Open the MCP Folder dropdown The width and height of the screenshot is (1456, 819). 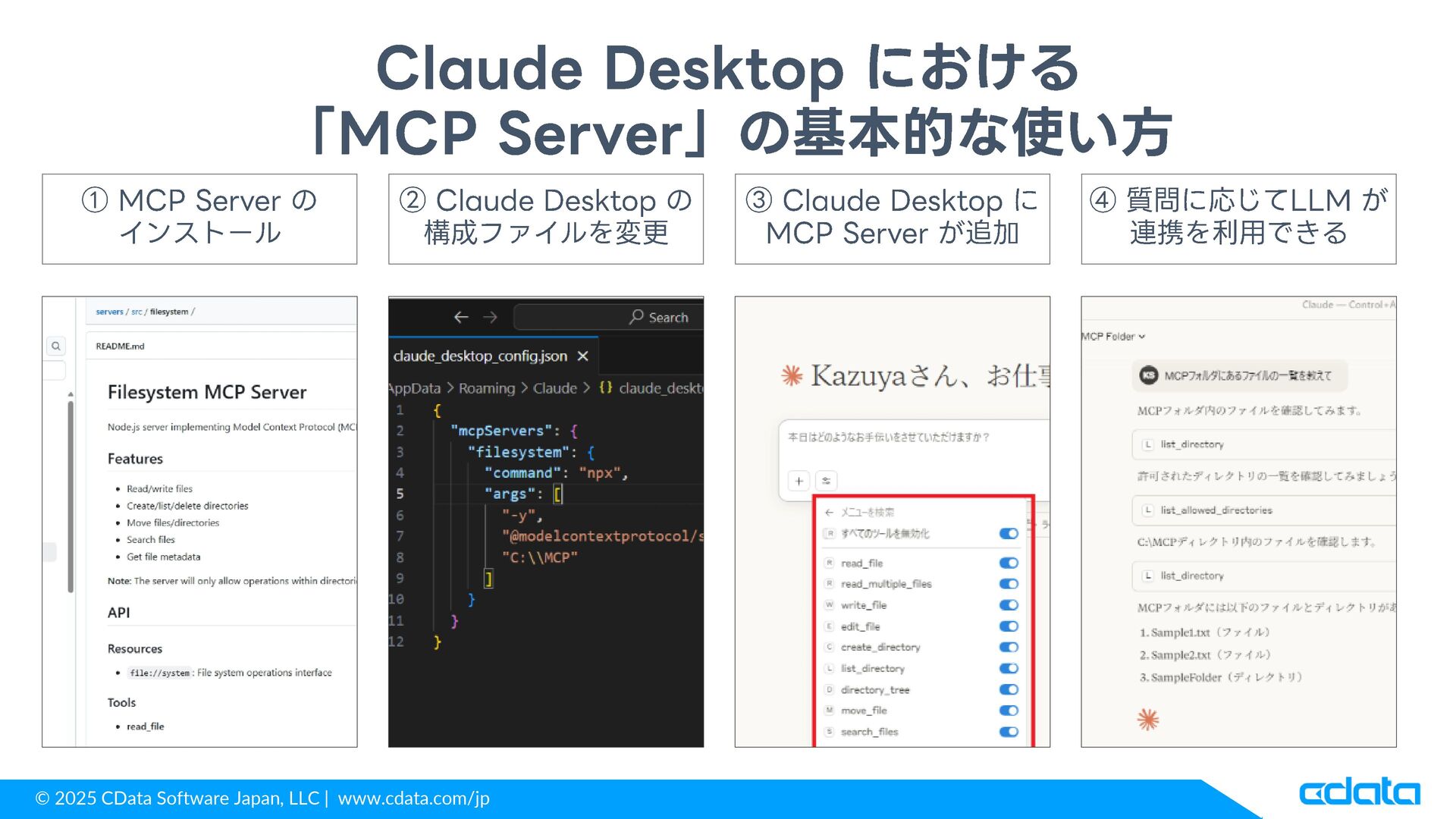point(1113,336)
